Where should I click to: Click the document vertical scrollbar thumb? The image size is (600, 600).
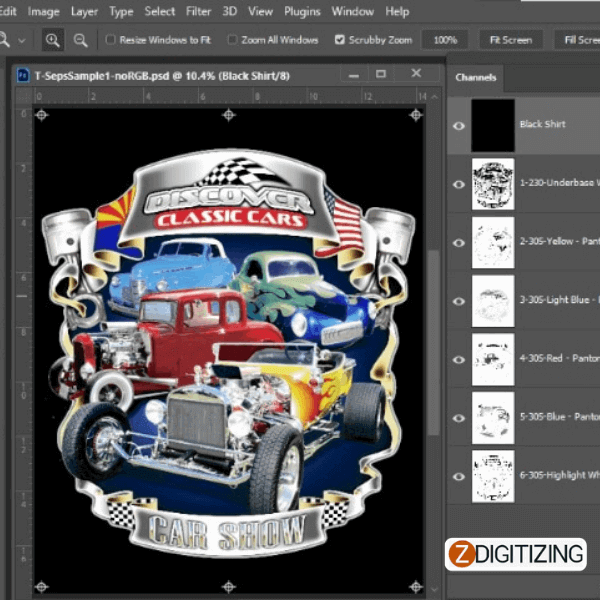(x=434, y=342)
